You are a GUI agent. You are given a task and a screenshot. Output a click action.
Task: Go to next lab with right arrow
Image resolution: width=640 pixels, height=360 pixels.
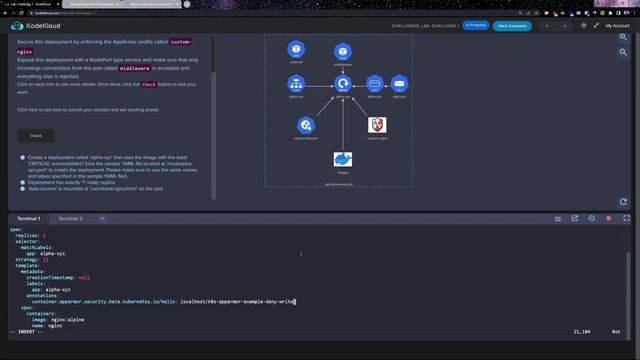564,26
